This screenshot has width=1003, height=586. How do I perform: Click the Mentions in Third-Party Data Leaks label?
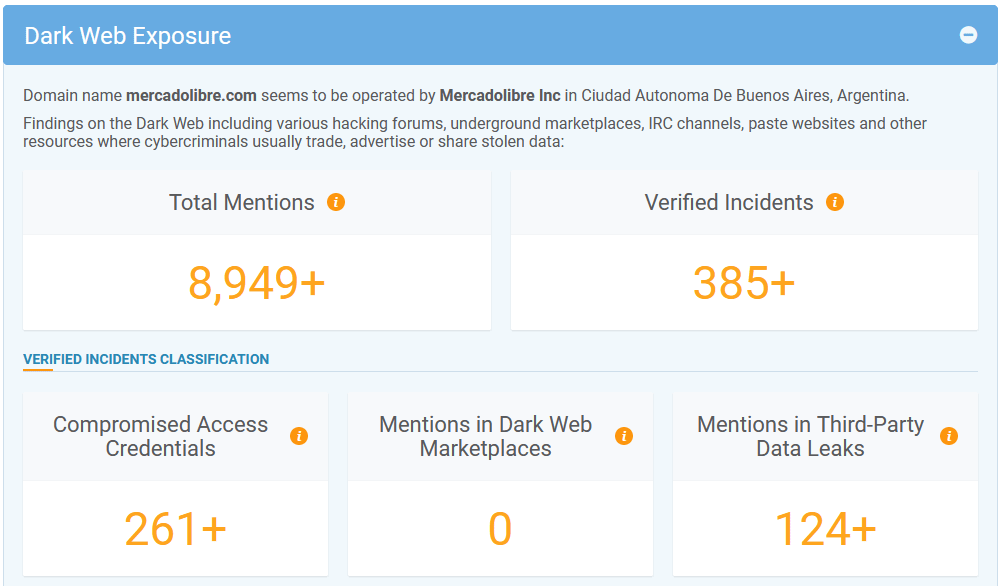click(x=810, y=436)
